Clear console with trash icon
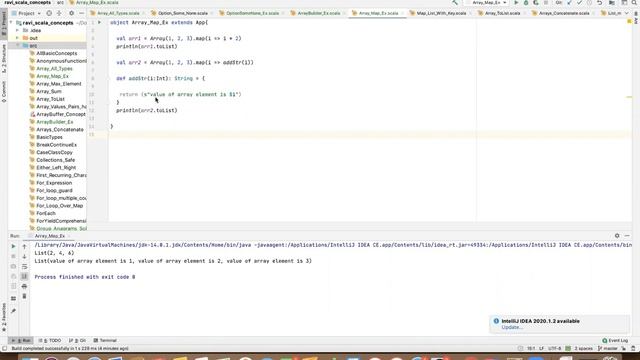This screenshot has width=640, height=360. (24, 296)
